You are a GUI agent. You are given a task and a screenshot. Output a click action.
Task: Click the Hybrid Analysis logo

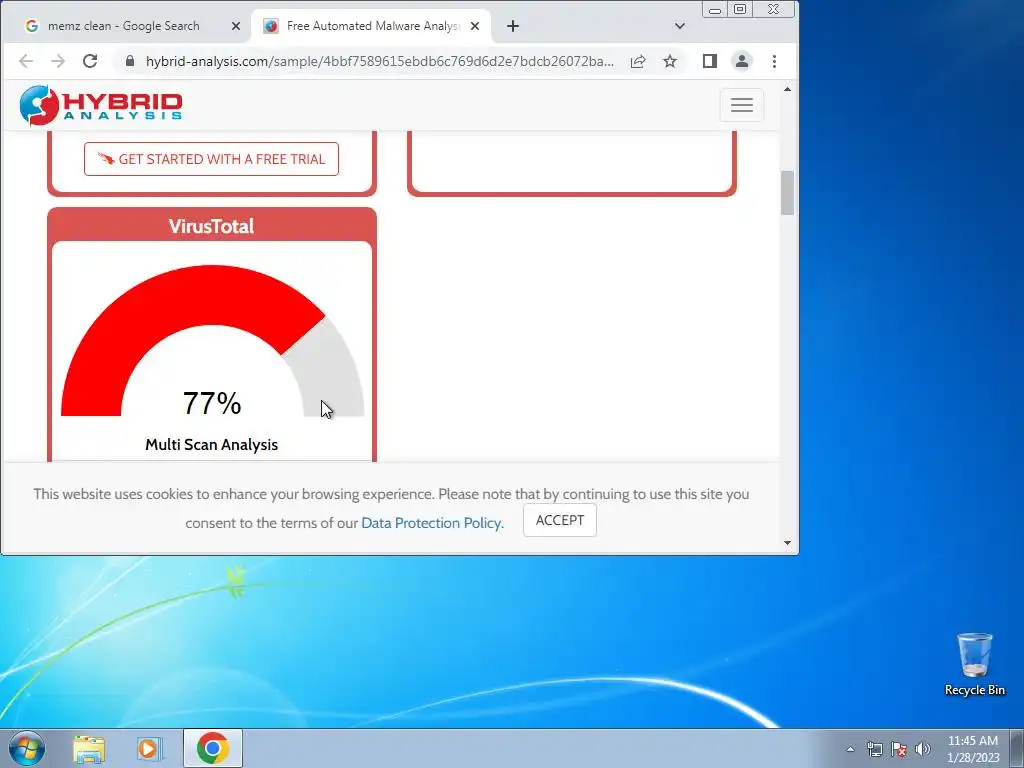coord(101,104)
